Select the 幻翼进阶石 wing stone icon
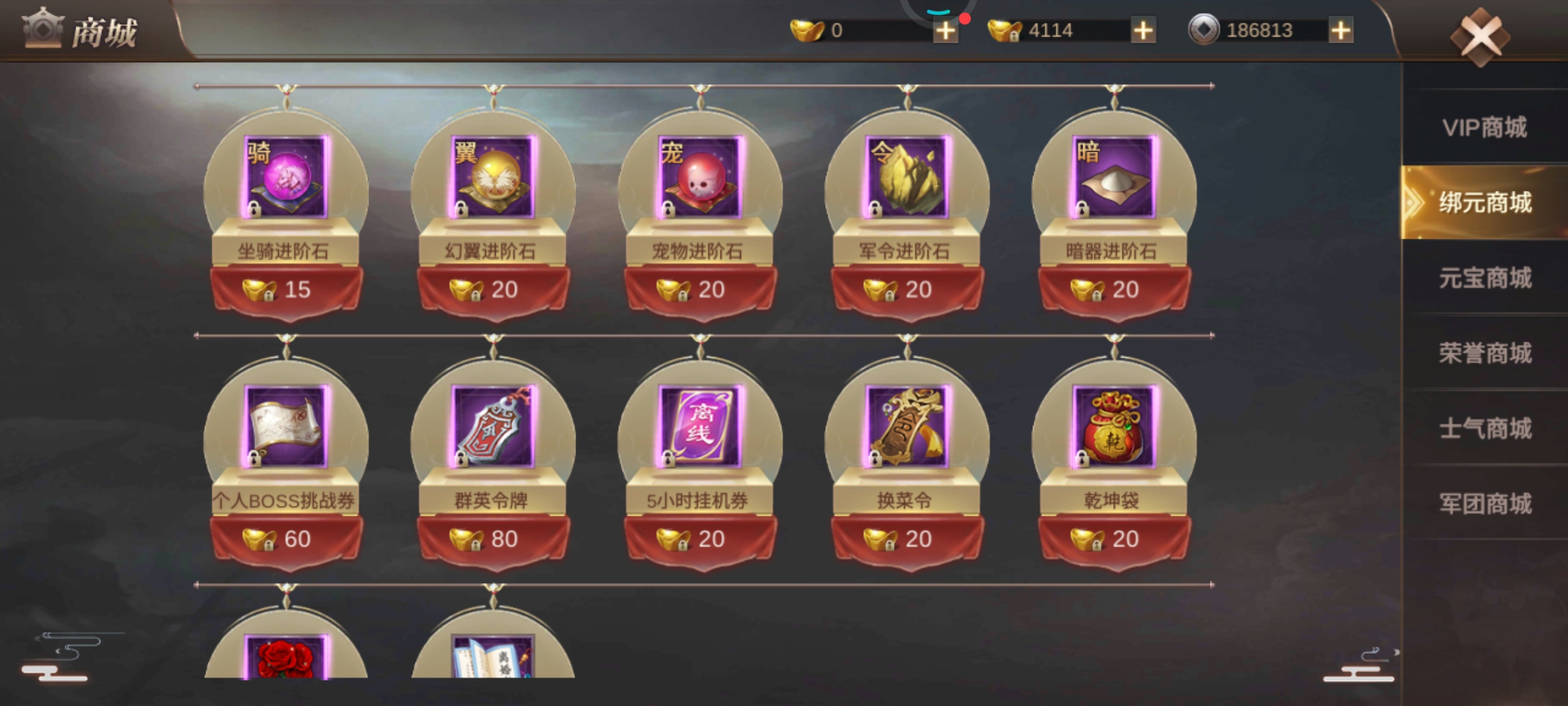Viewport: 1568px width, 706px height. (493, 176)
